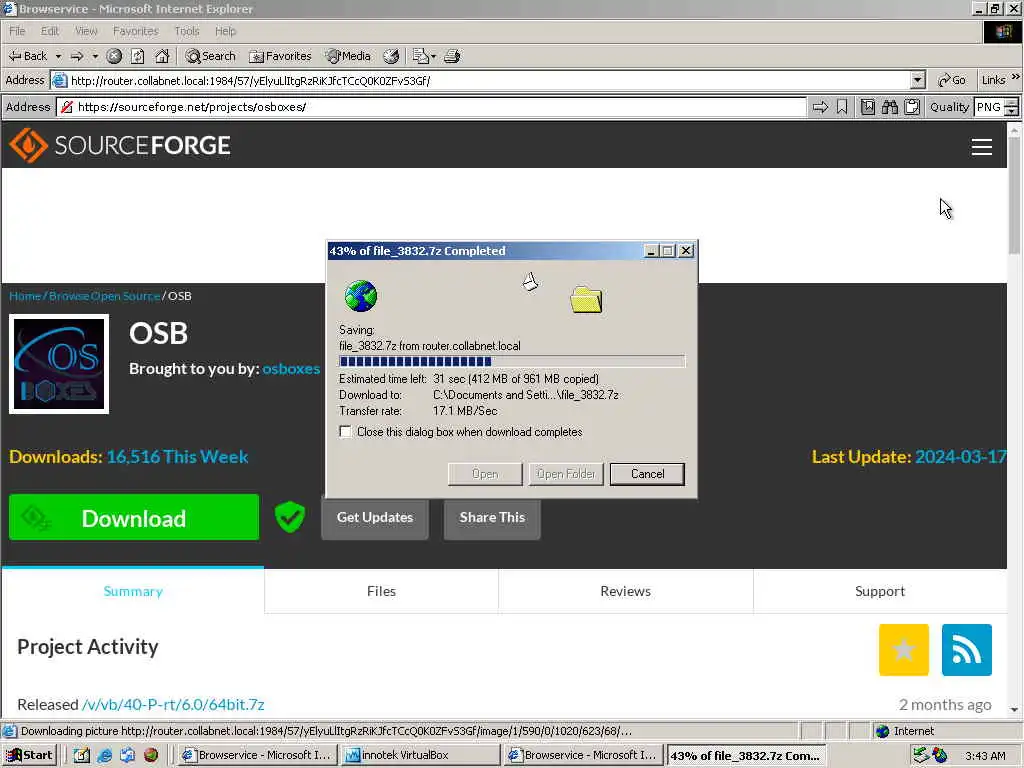Switch to the Reviews tab
This screenshot has width=1024, height=768.
click(x=625, y=591)
